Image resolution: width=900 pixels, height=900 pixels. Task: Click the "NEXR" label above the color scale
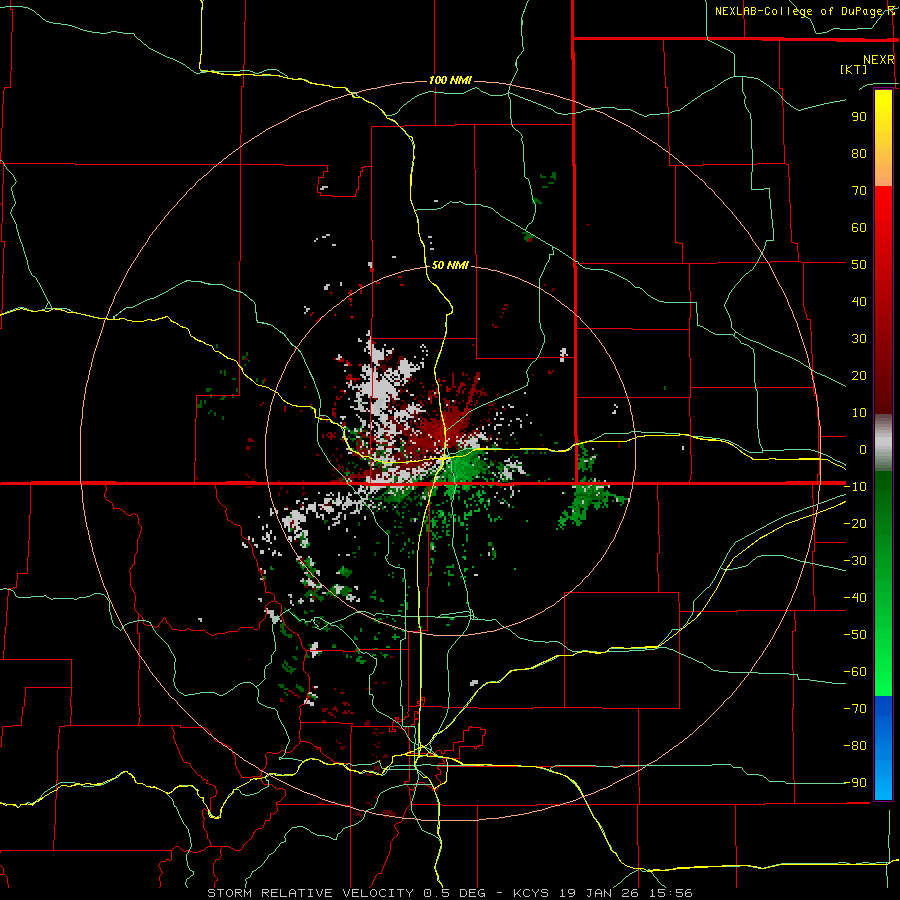pyautogui.click(x=879, y=60)
